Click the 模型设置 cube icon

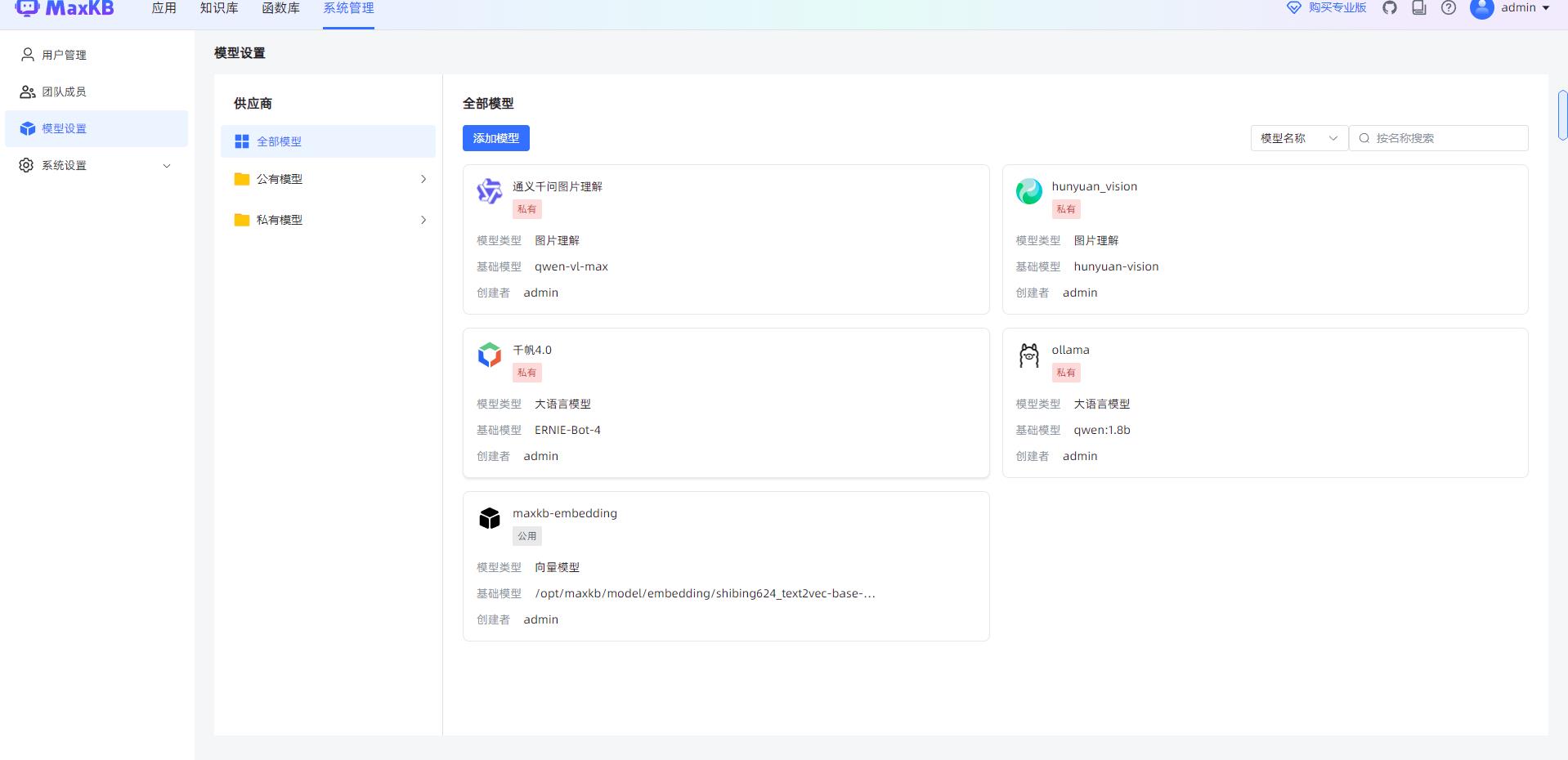28,128
